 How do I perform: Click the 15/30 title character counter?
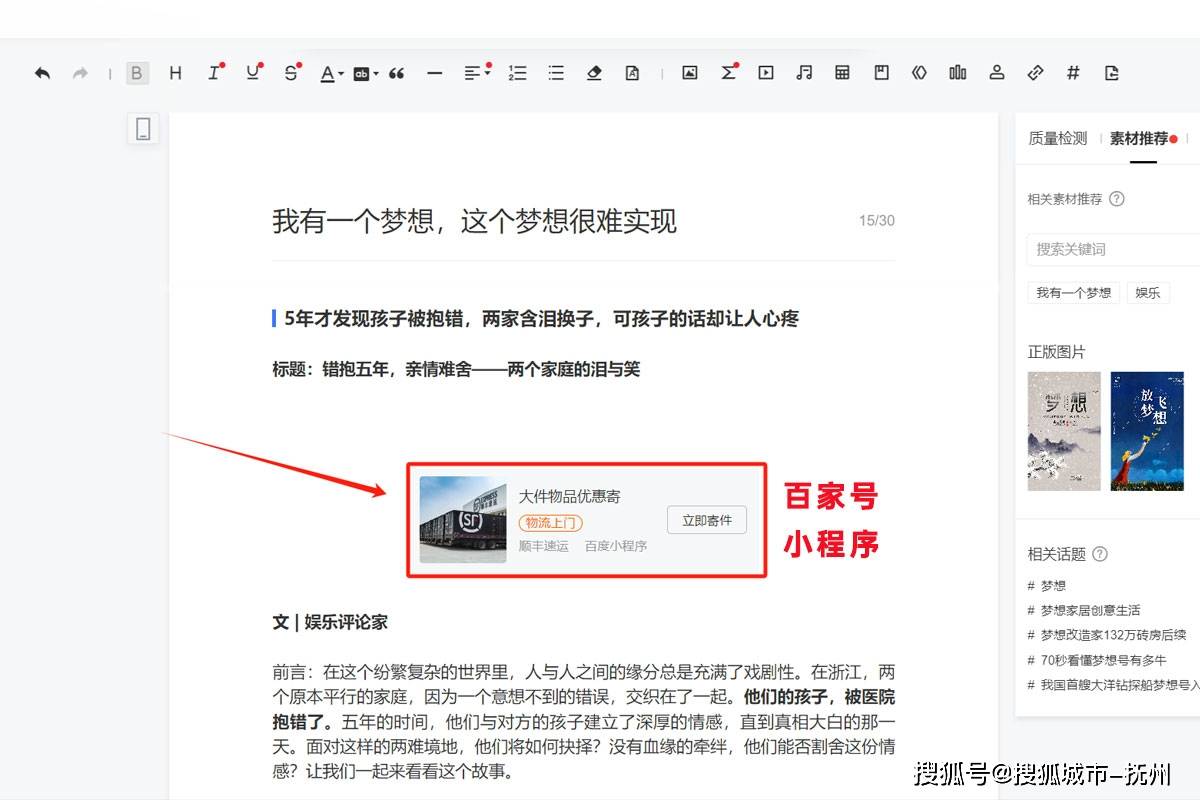click(x=876, y=221)
